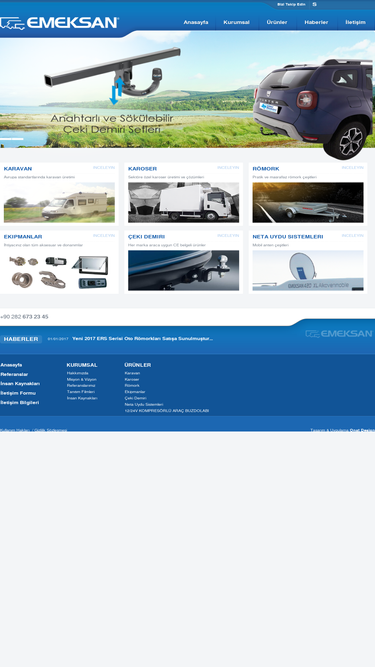The width and height of the screenshot is (375, 667).
Task: Click İnceleyin link in Karavan card
Action: pyautogui.click(x=104, y=168)
